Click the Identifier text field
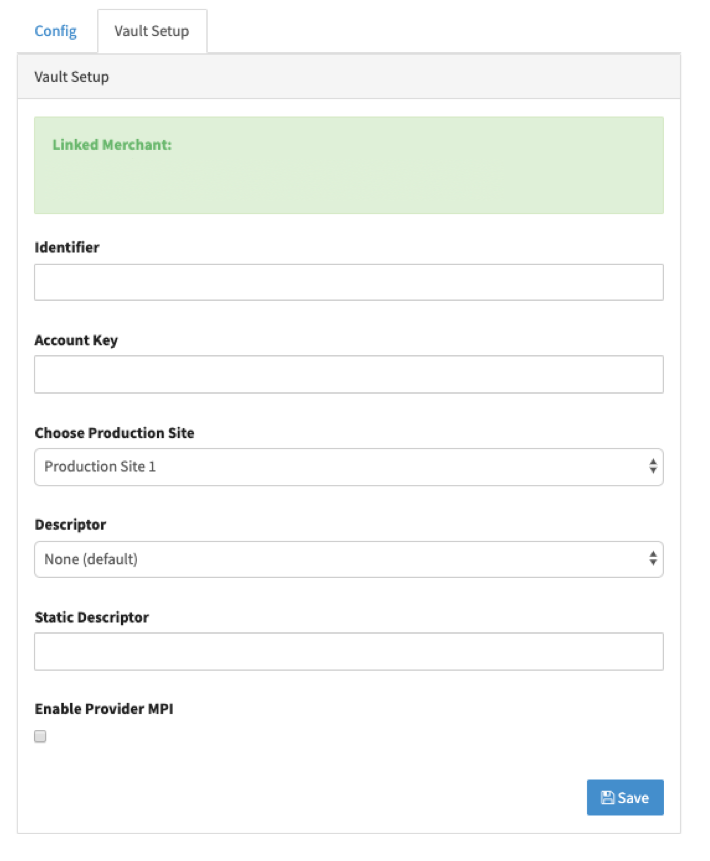This screenshot has height=861, width=710. click(348, 282)
